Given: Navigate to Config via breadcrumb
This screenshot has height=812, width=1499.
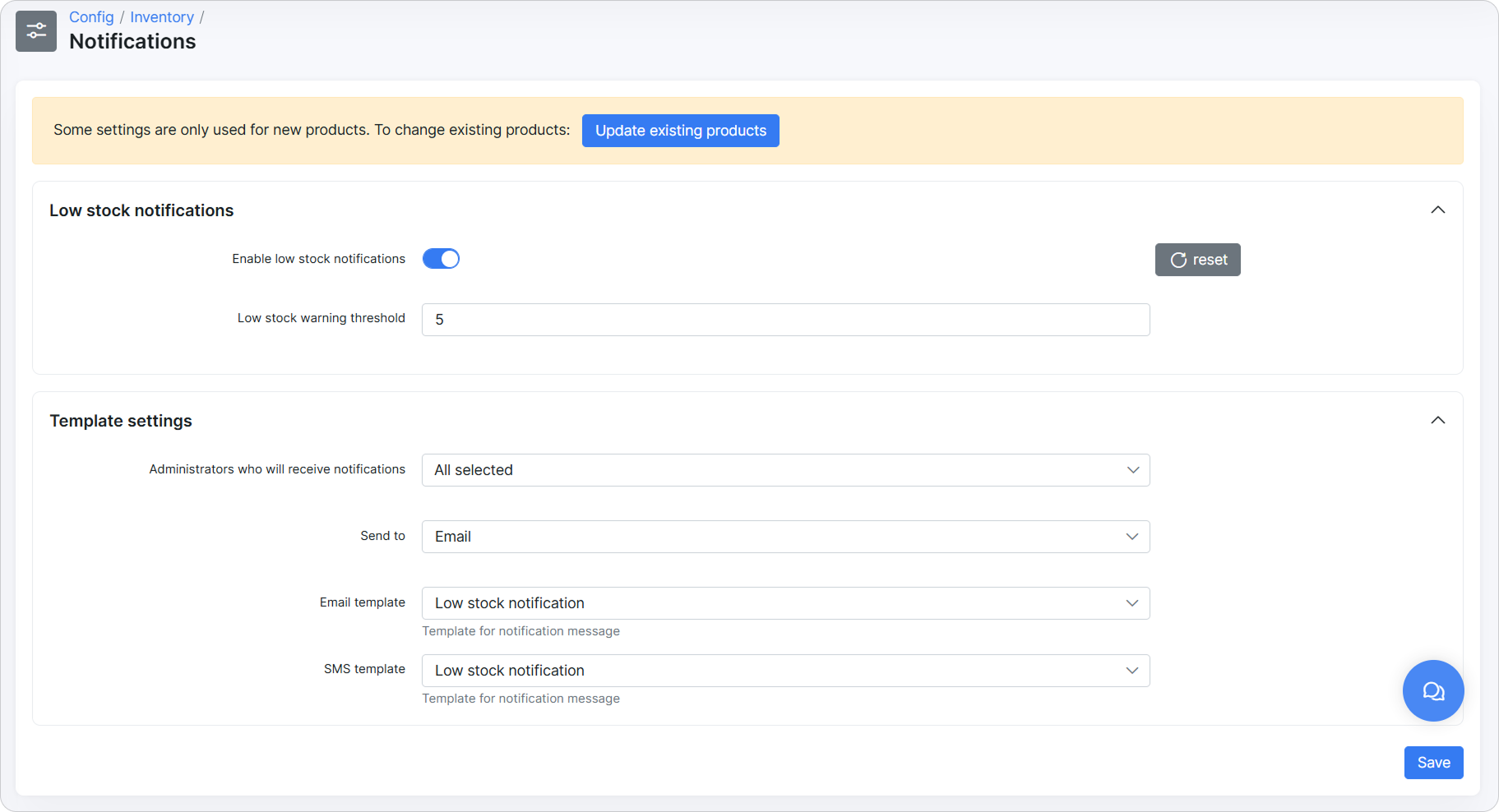Looking at the screenshot, I should click(90, 16).
